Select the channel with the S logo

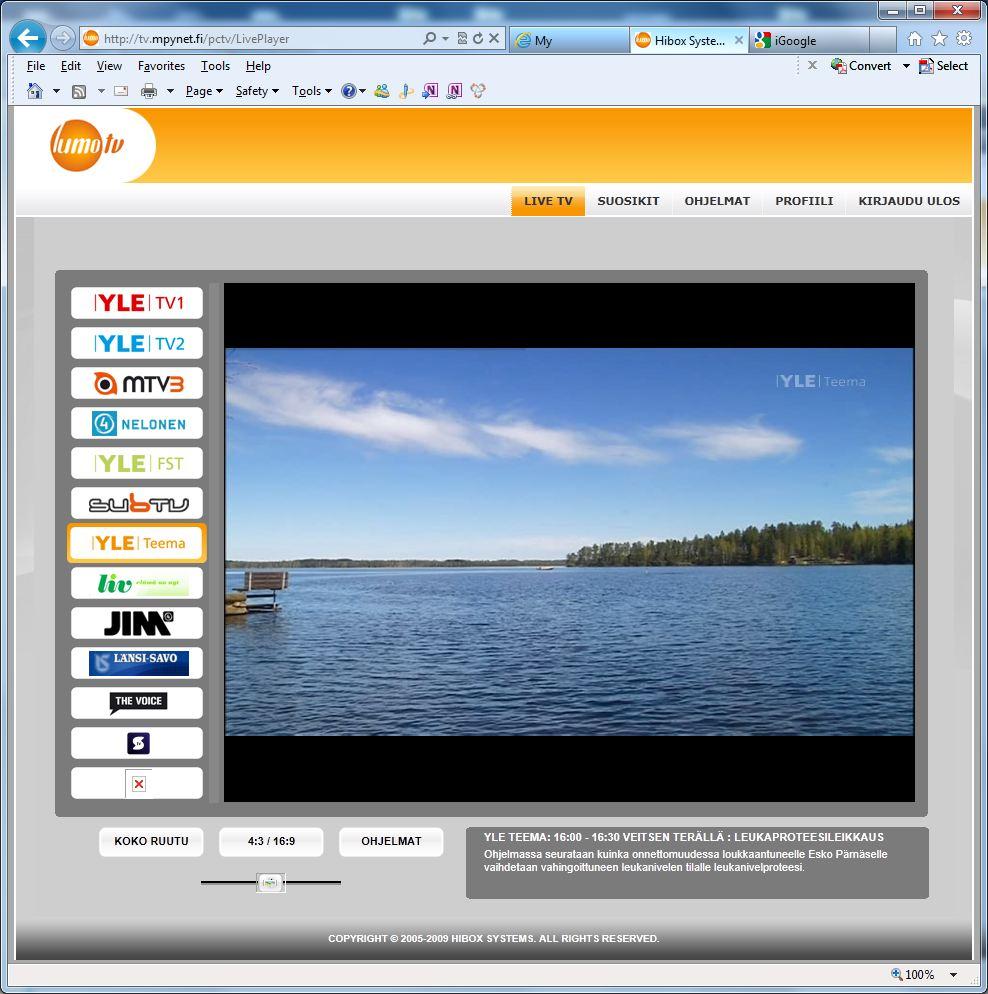click(x=137, y=743)
